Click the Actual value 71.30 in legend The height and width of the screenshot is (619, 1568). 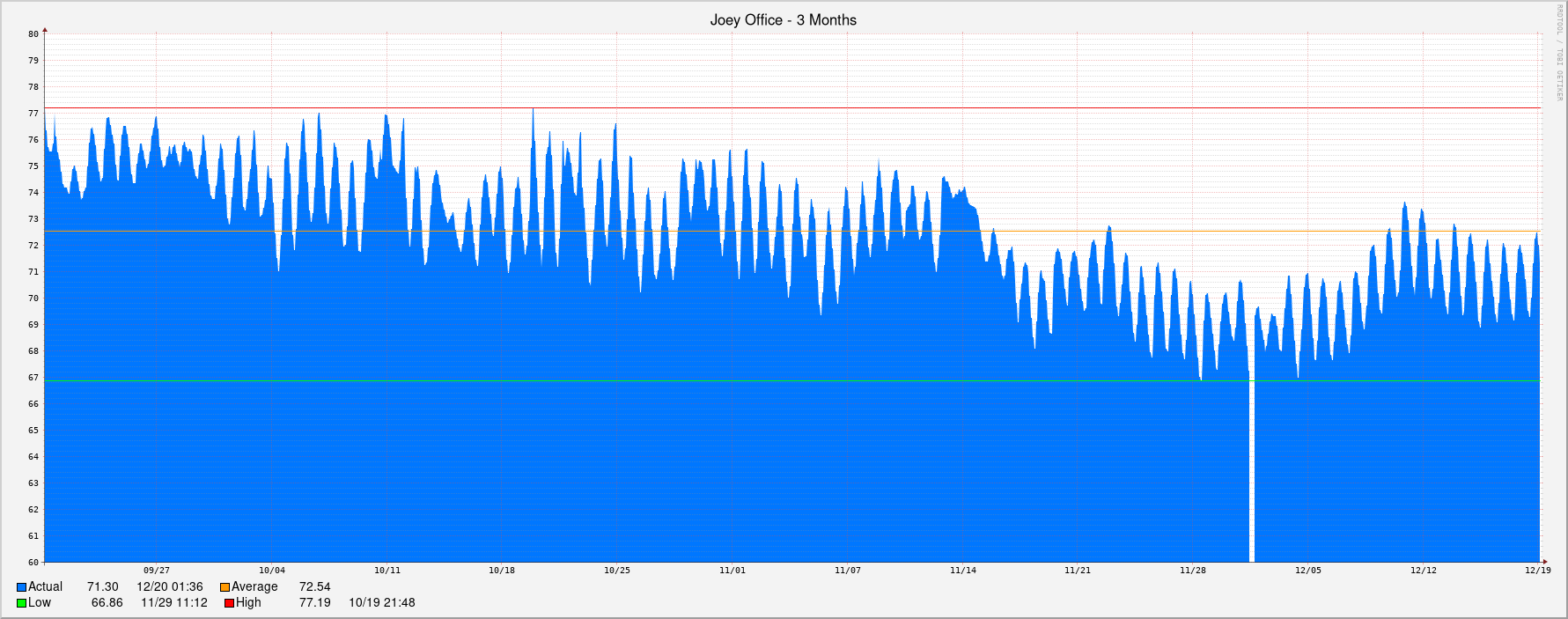pos(102,587)
